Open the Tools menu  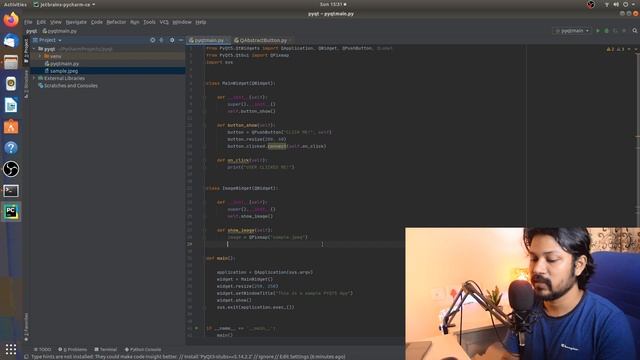point(149,22)
